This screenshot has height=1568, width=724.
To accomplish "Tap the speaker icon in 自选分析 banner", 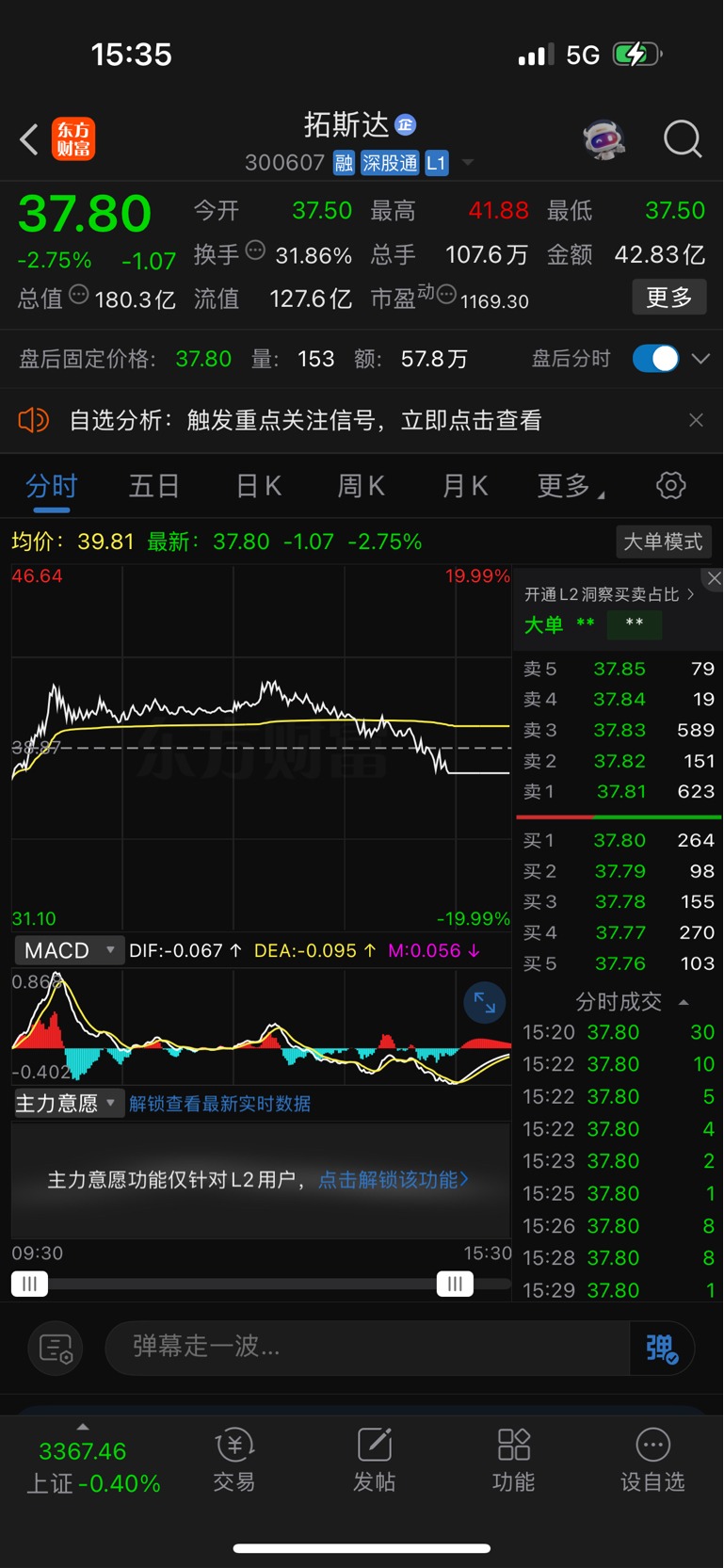I will click(x=34, y=420).
